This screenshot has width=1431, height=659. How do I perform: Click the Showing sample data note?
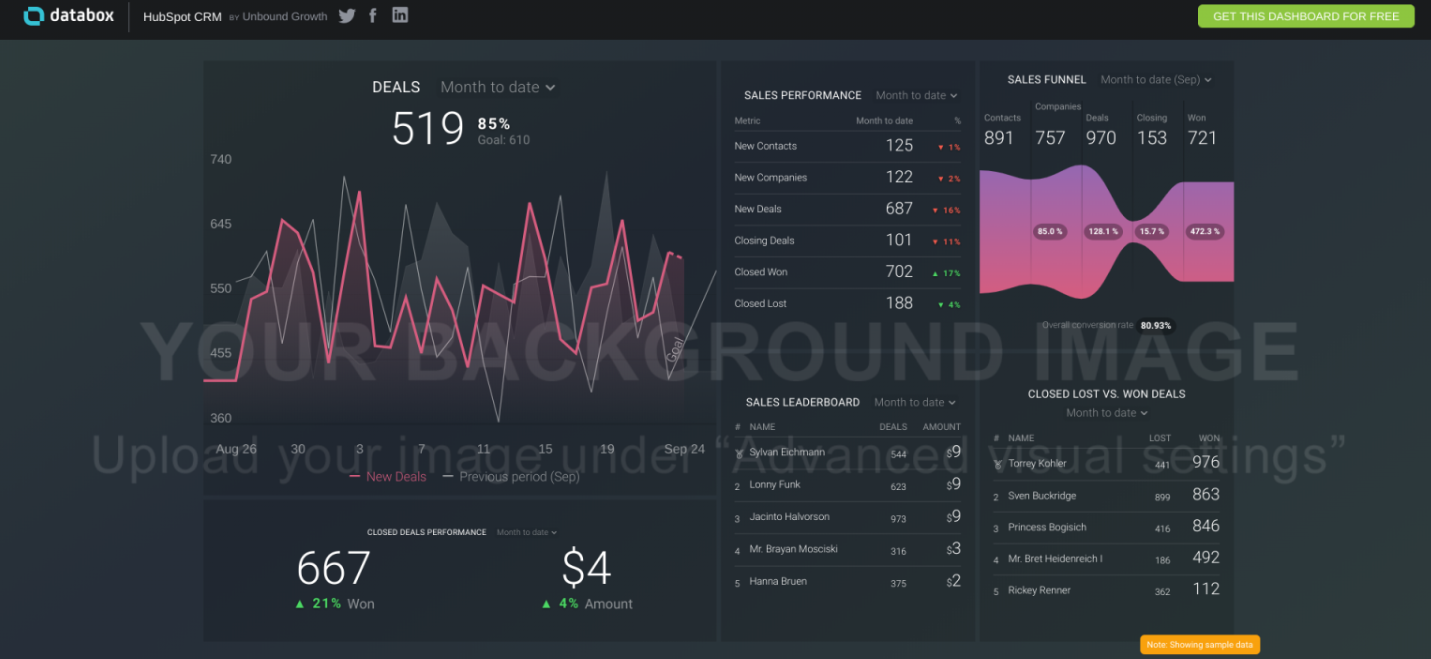(x=1199, y=645)
